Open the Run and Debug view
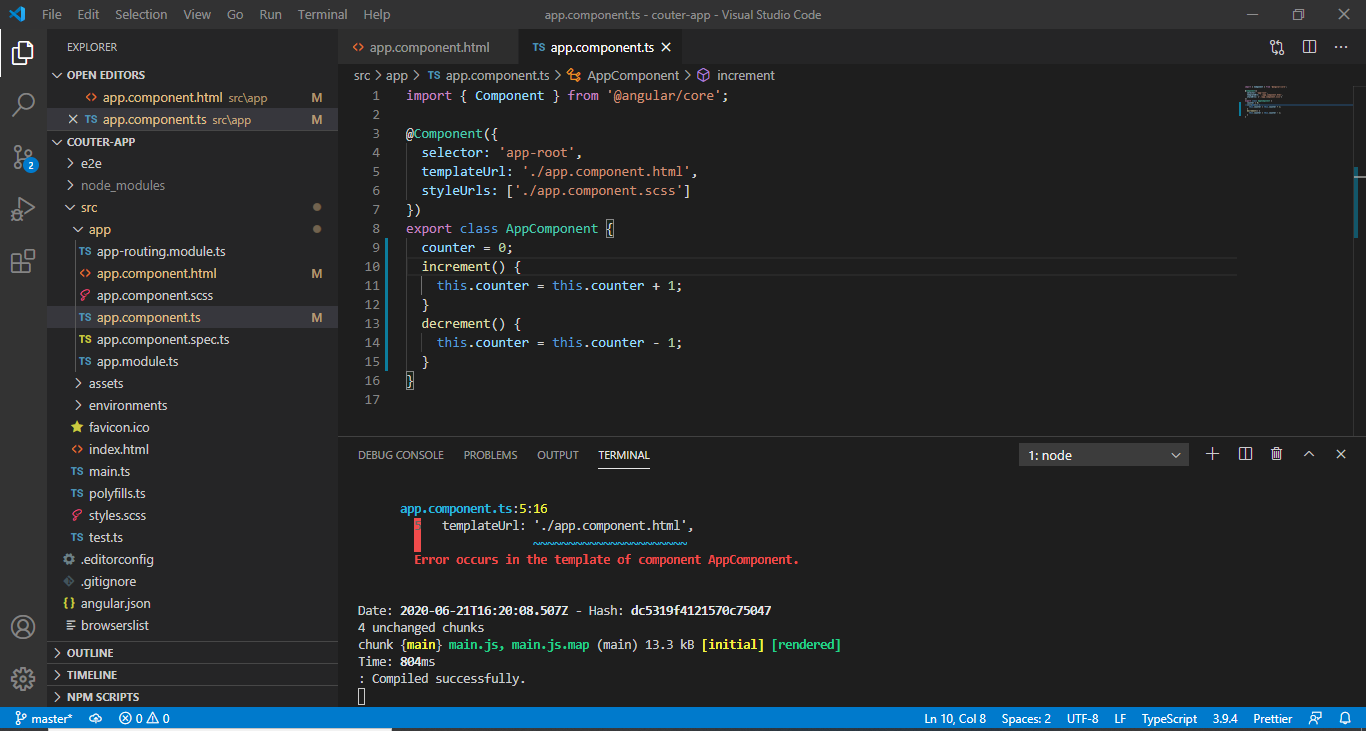The height and width of the screenshot is (731, 1366). click(x=22, y=209)
